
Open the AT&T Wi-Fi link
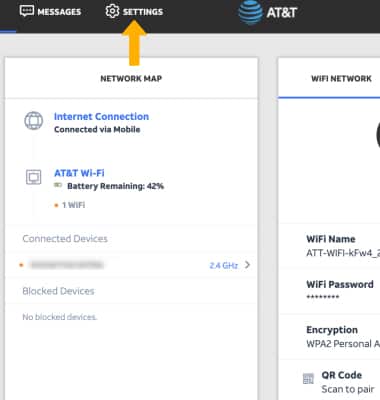pyautogui.click(x=79, y=173)
